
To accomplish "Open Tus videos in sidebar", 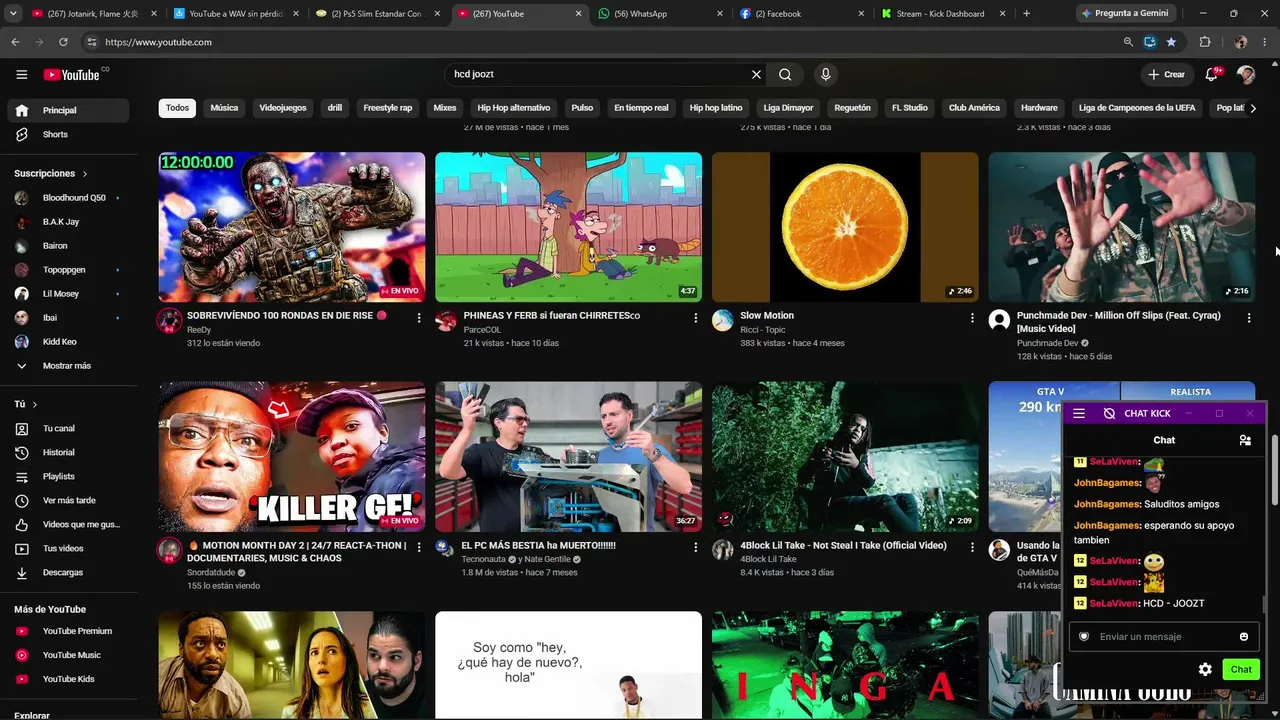I will point(69,548).
